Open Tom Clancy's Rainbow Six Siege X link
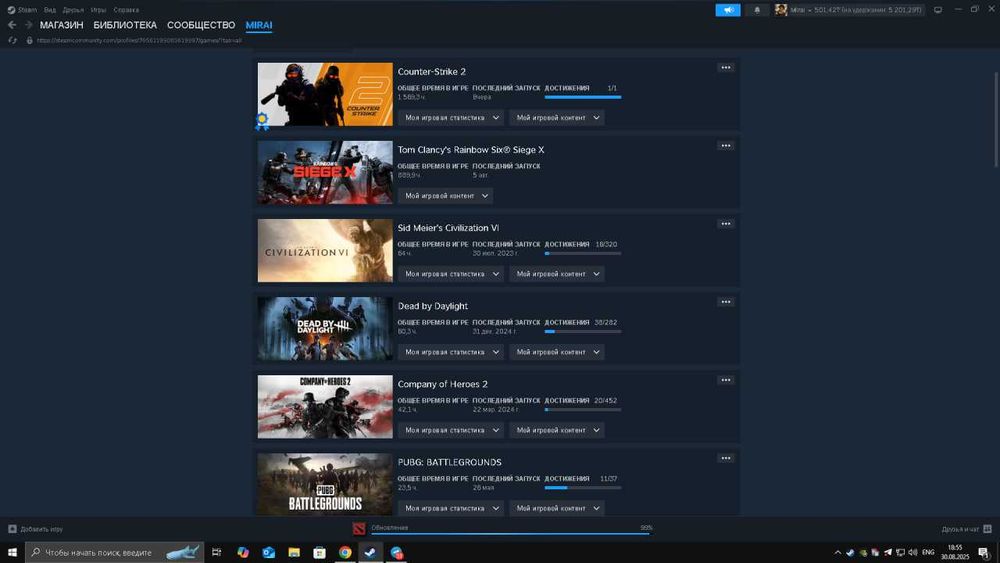Viewport: 1000px width, 563px height. (x=471, y=150)
